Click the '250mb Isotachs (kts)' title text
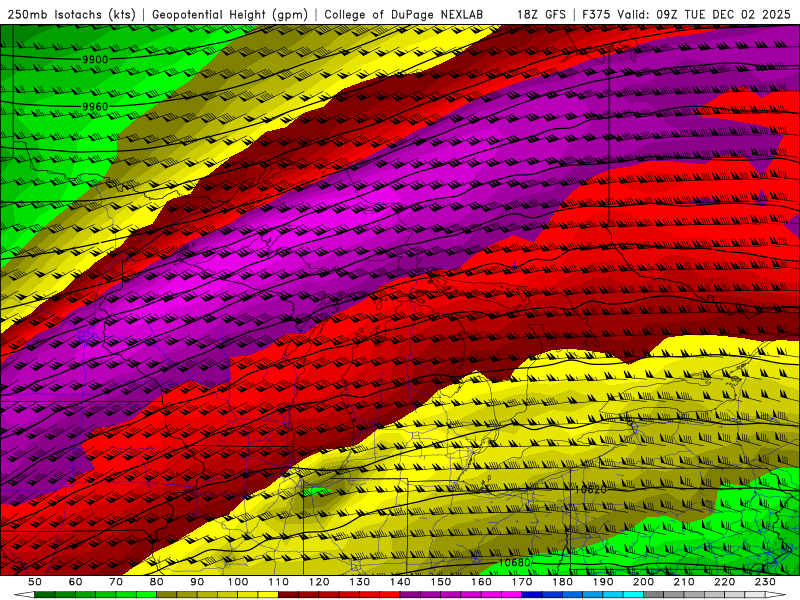The height and width of the screenshot is (600, 800). pos(72,15)
